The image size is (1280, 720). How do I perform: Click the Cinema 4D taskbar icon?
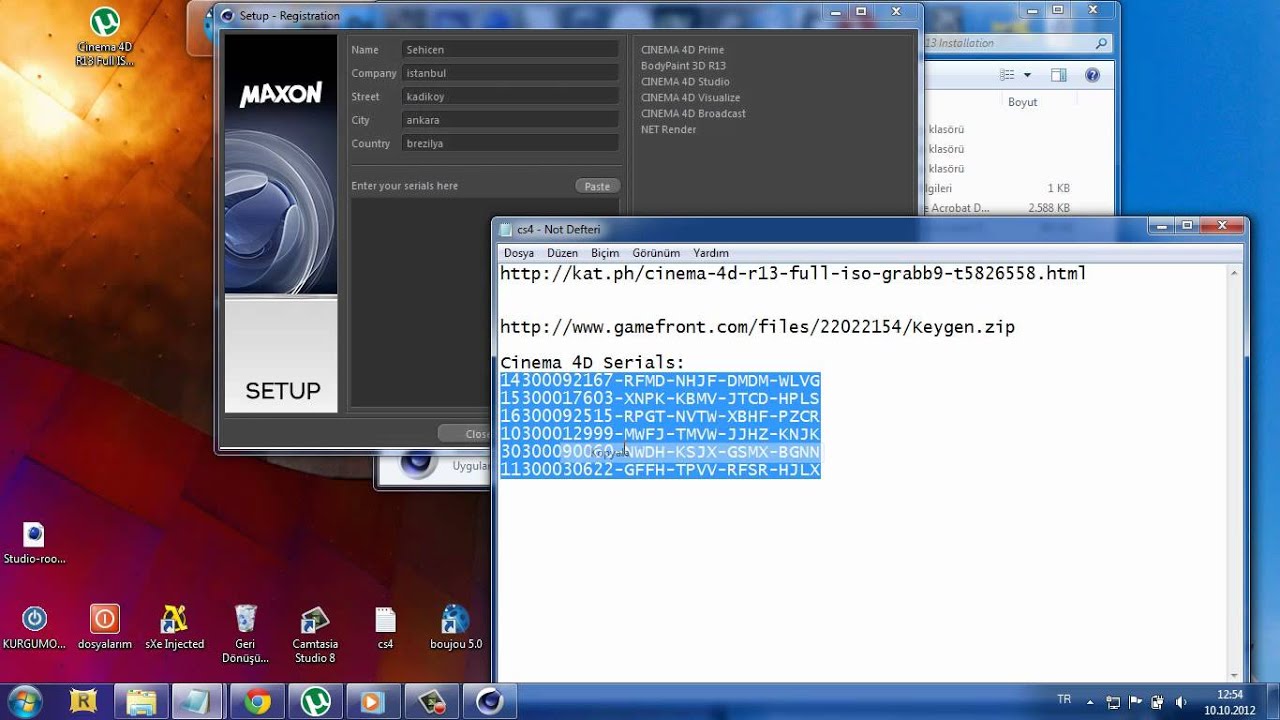489,702
